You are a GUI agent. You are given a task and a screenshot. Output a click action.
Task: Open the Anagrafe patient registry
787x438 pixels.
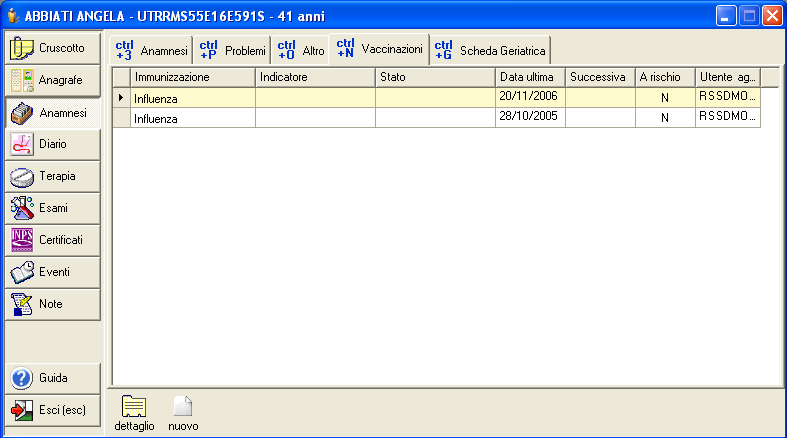52,80
